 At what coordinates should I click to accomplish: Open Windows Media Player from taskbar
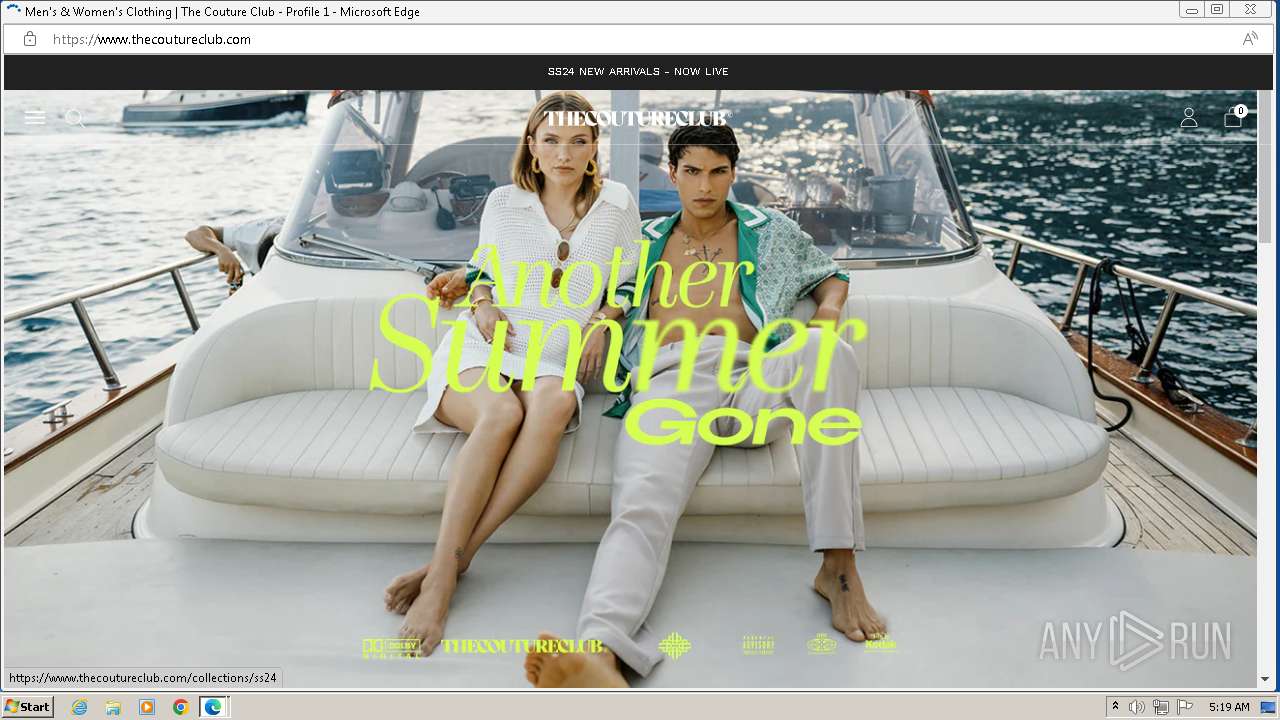[x=147, y=707]
